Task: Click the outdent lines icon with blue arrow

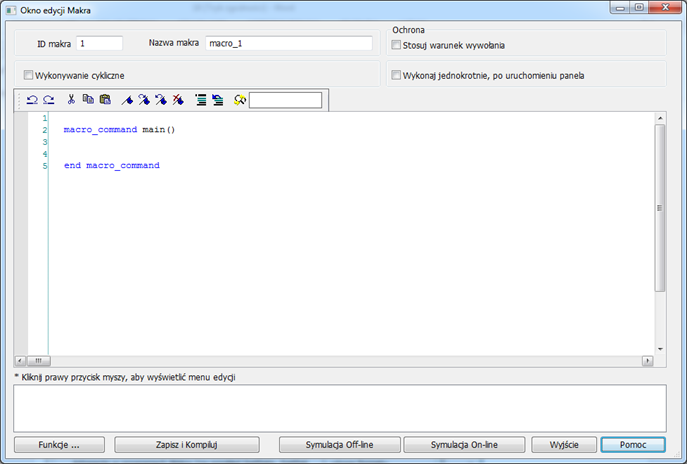Action: pos(218,100)
